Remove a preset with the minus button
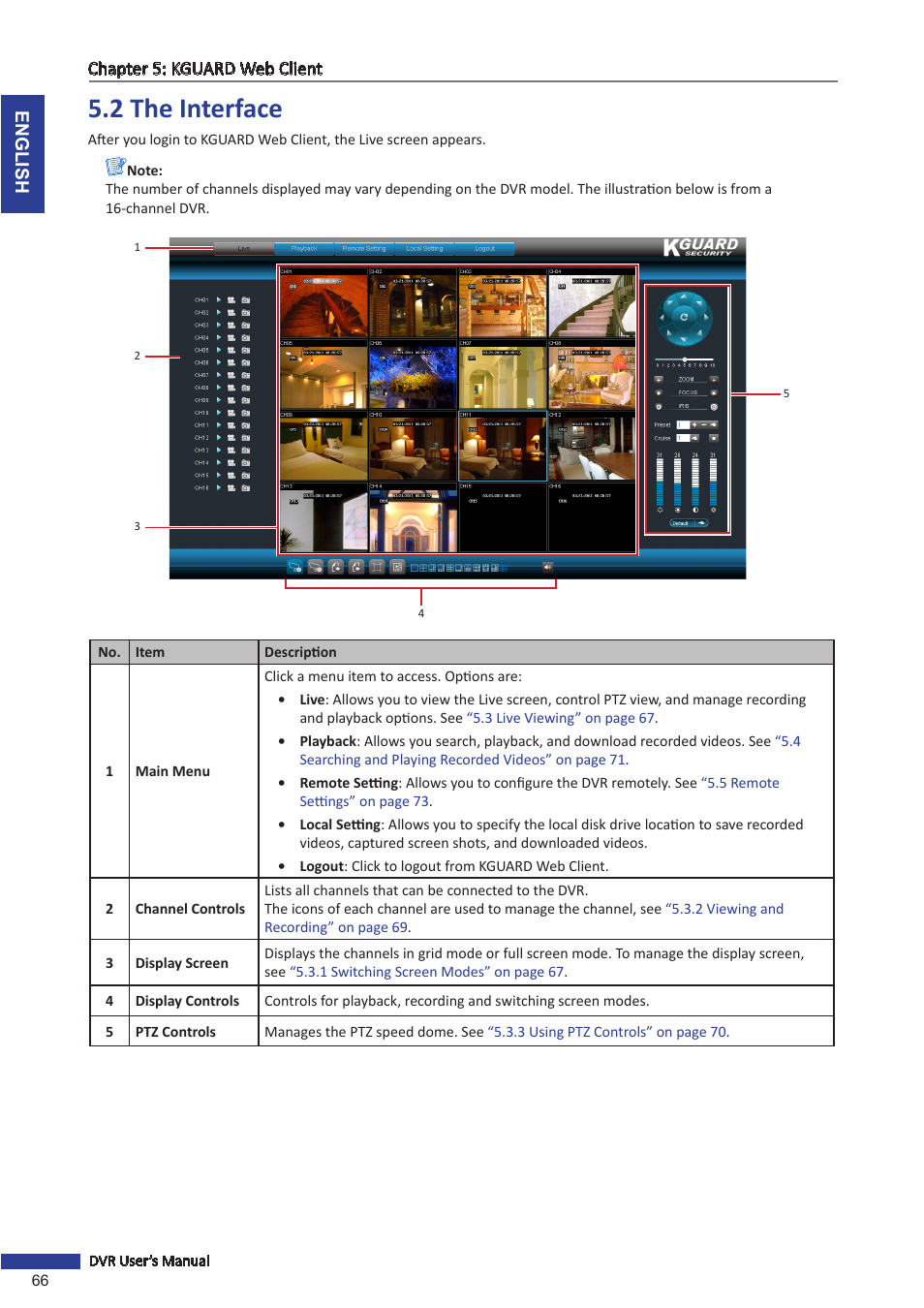Image resolution: width=924 pixels, height=1308 pixels. click(x=704, y=424)
